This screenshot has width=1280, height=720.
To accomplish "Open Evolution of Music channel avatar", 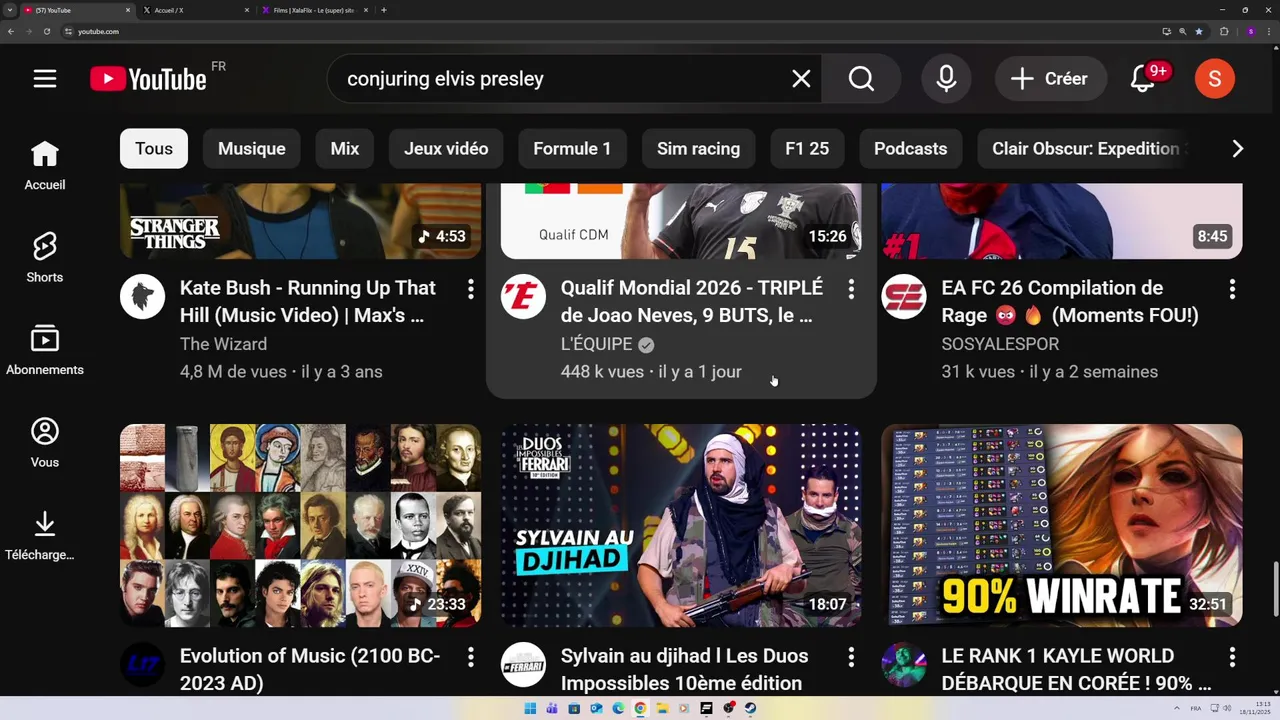I will [x=142, y=665].
